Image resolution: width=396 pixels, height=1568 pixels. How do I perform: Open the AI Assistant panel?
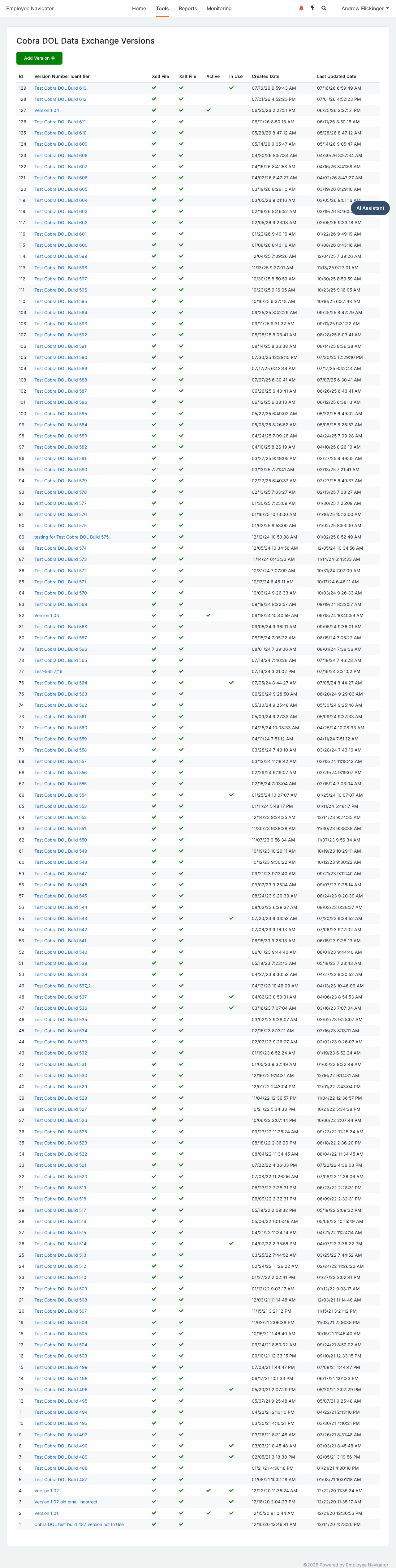click(370, 208)
